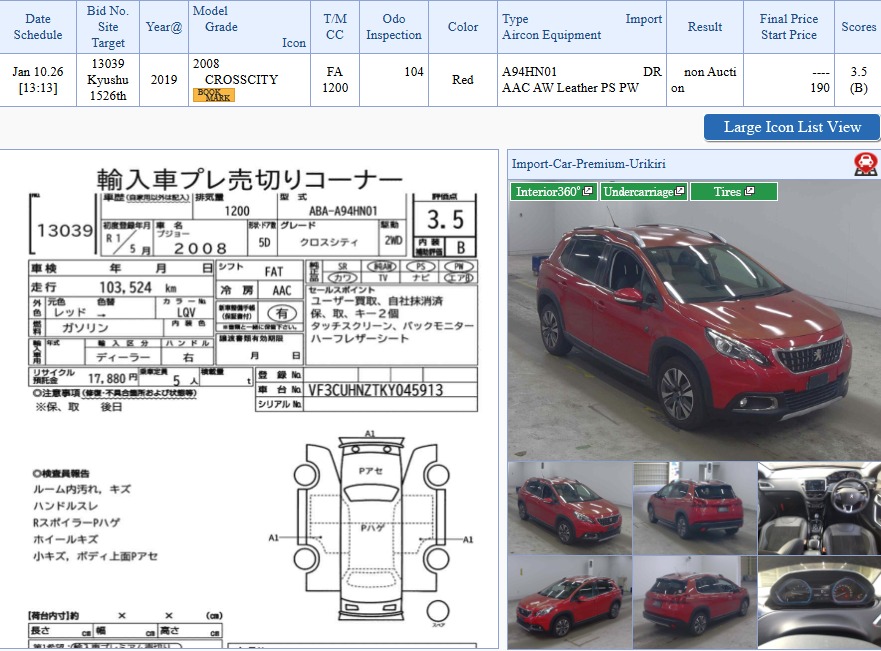Click the external-link icon on Tires
Viewport: 881px width, 651px height.
click(749, 191)
